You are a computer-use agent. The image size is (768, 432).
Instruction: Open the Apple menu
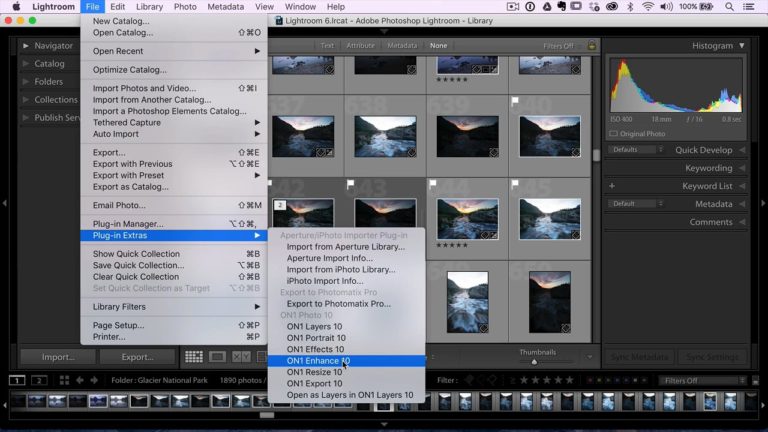(16, 7)
